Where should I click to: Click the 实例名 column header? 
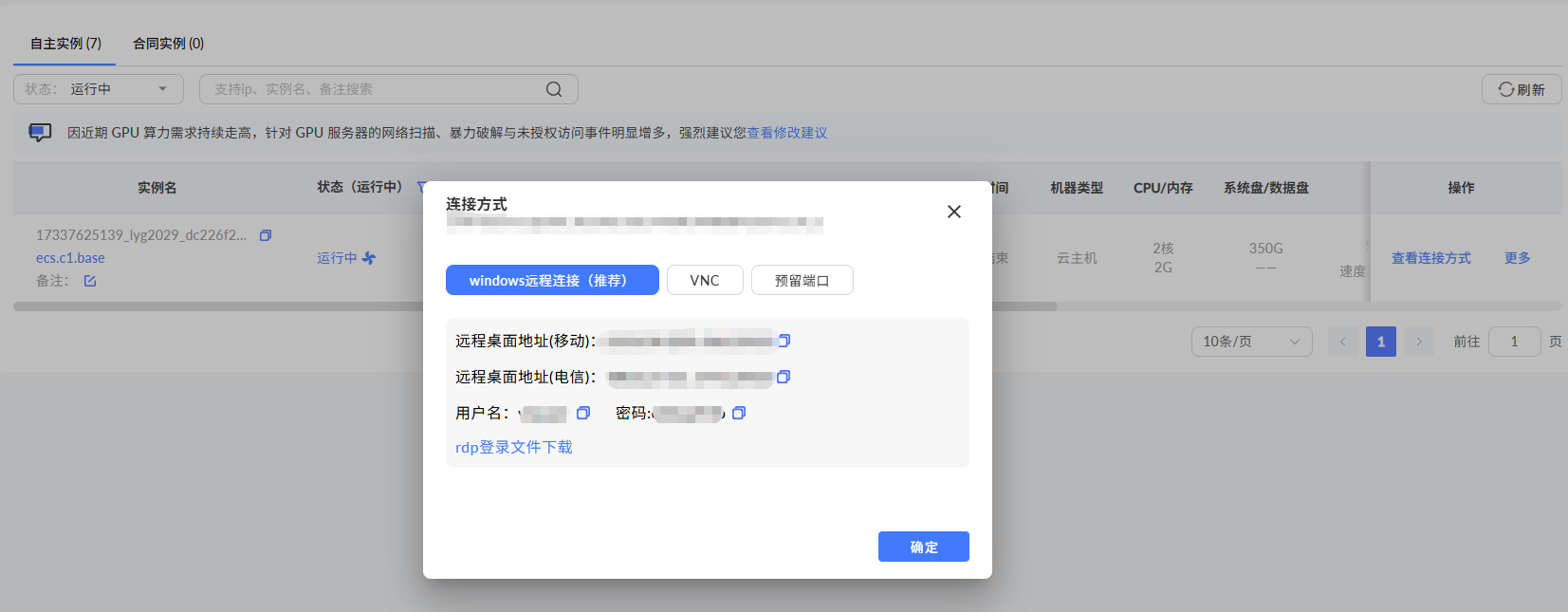pyautogui.click(x=157, y=188)
